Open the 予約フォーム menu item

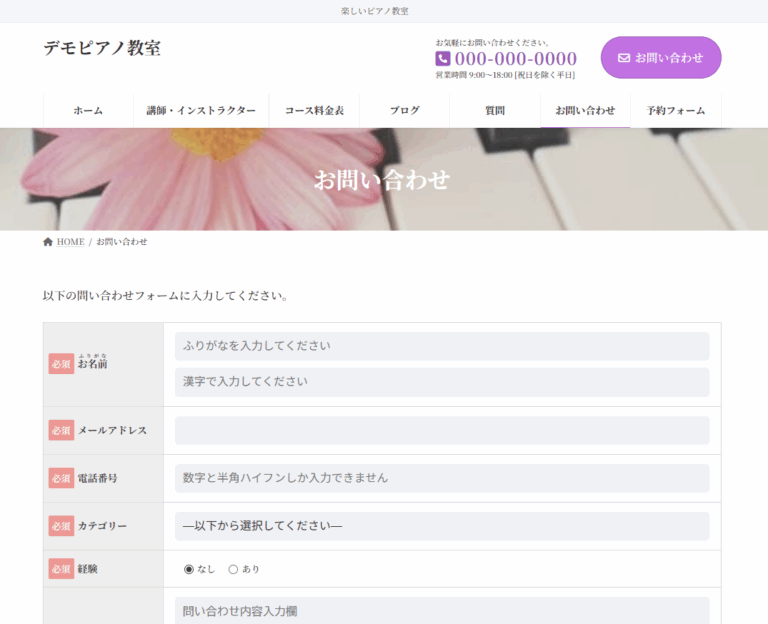675,111
